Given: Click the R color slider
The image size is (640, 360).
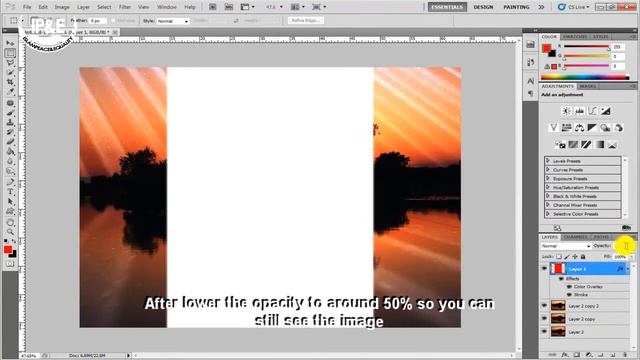Looking at the screenshot, I should pyautogui.click(x=586, y=47).
